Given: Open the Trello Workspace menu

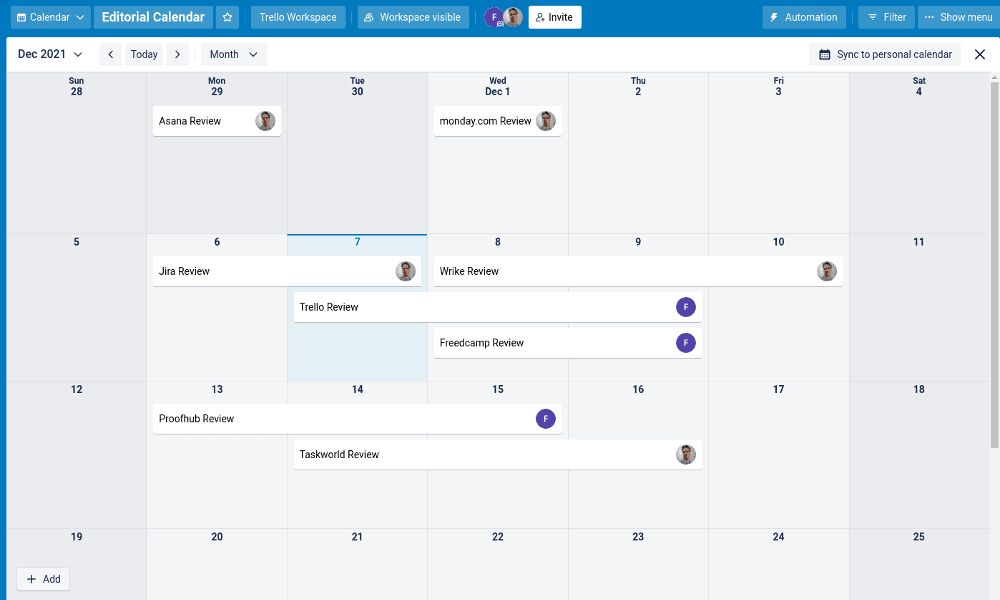Looking at the screenshot, I should pyautogui.click(x=299, y=17).
